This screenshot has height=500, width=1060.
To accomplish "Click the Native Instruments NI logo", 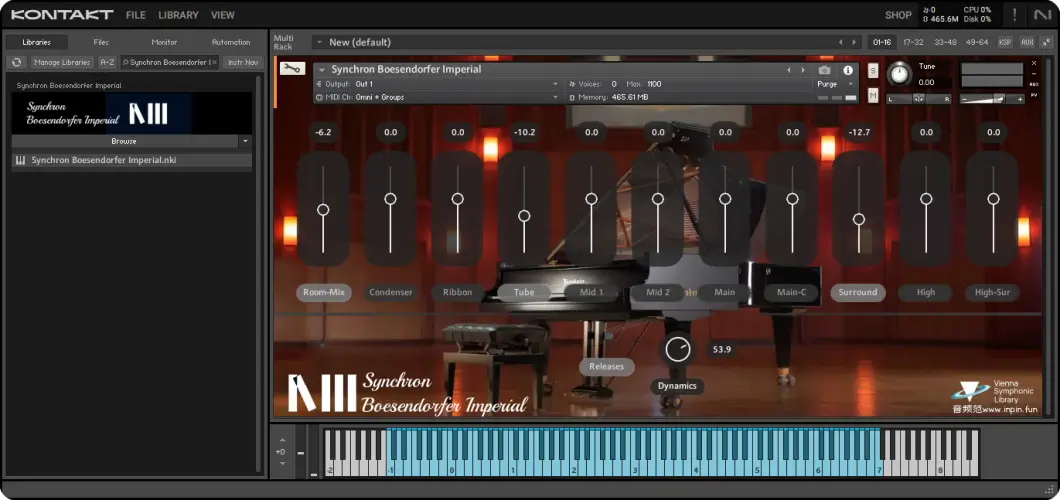I will [x=1043, y=15].
